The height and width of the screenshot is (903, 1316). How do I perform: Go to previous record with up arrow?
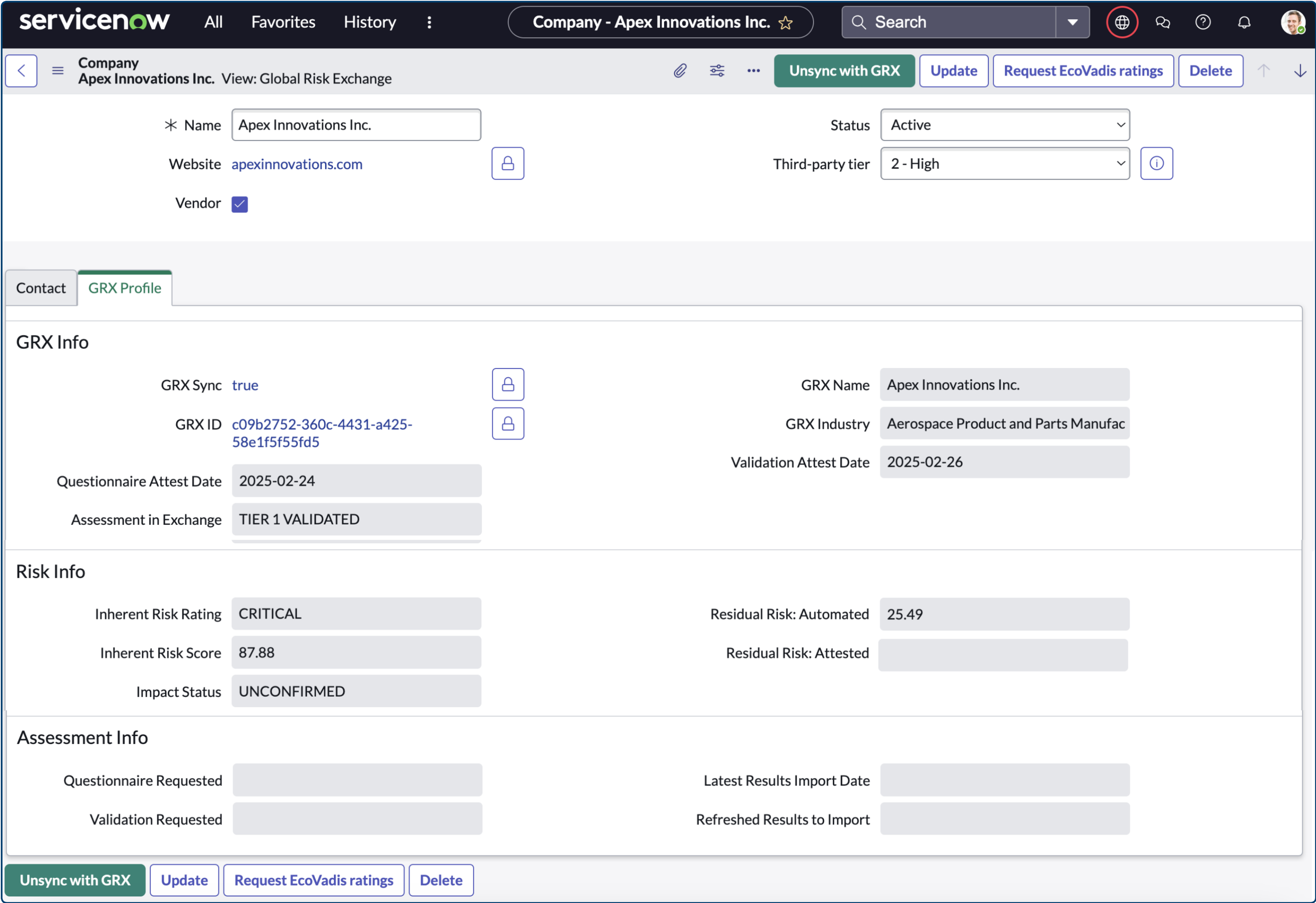pyautogui.click(x=1264, y=71)
